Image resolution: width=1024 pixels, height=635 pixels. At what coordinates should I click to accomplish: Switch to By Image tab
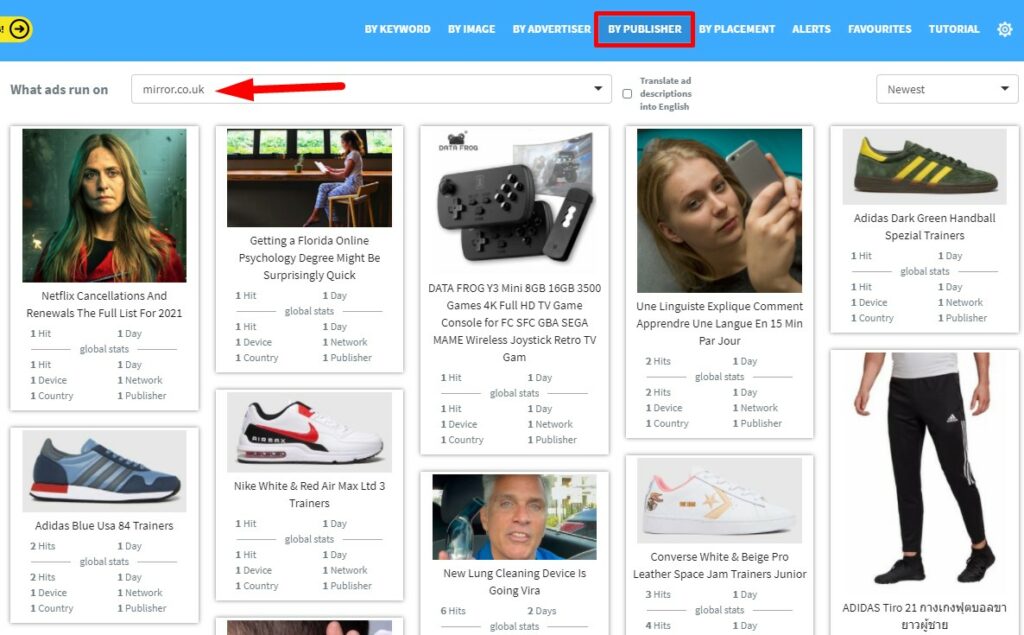click(471, 29)
